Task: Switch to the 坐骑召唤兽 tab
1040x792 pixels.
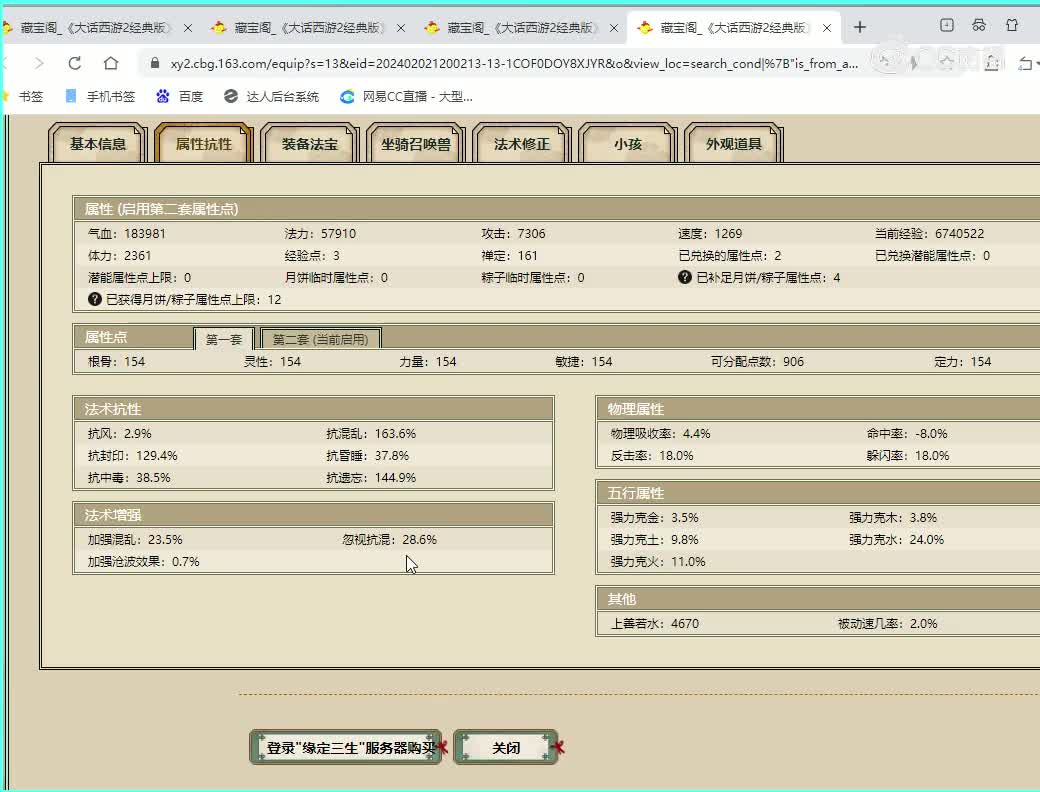Action: [x=415, y=143]
